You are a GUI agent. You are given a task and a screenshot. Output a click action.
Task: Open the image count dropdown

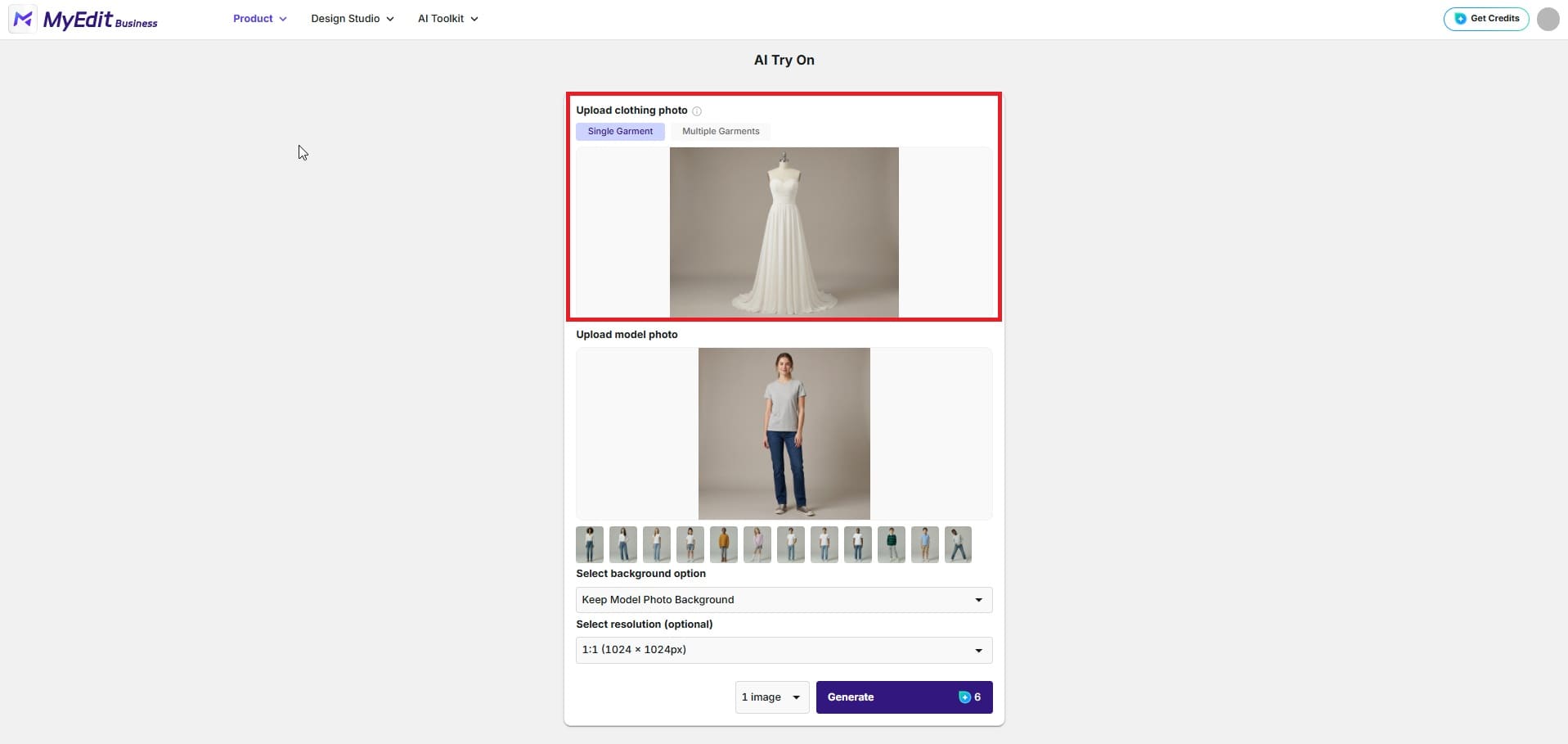(x=770, y=697)
